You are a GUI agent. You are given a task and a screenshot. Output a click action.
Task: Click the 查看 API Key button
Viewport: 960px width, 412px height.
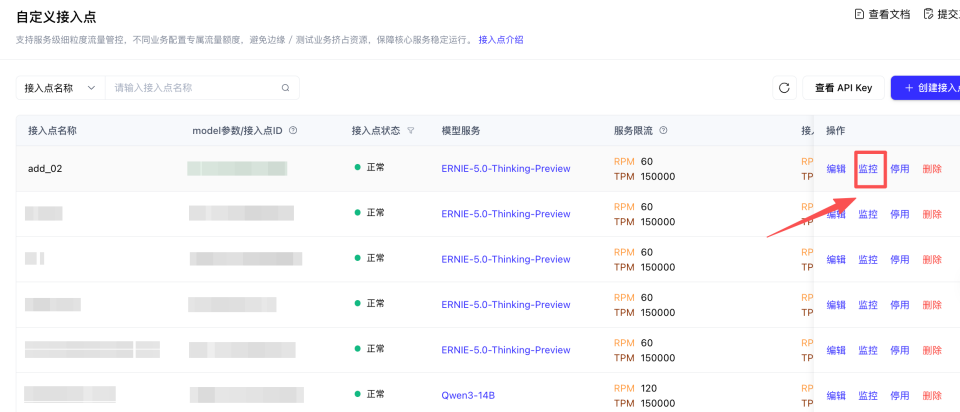click(842, 88)
